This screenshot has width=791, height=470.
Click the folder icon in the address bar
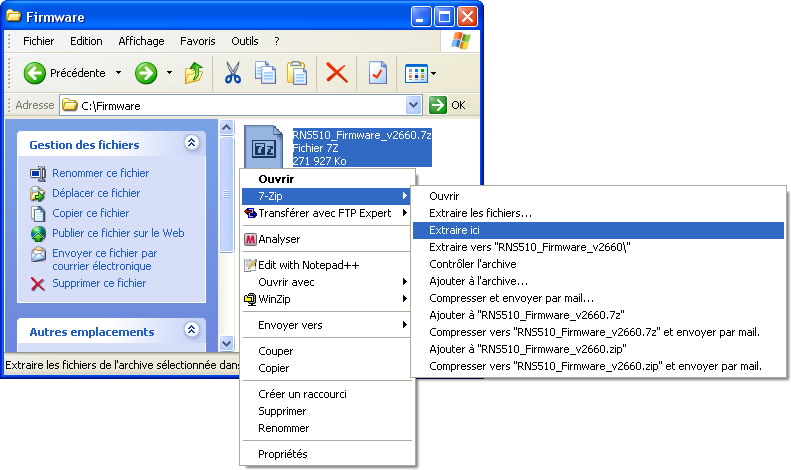70,105
